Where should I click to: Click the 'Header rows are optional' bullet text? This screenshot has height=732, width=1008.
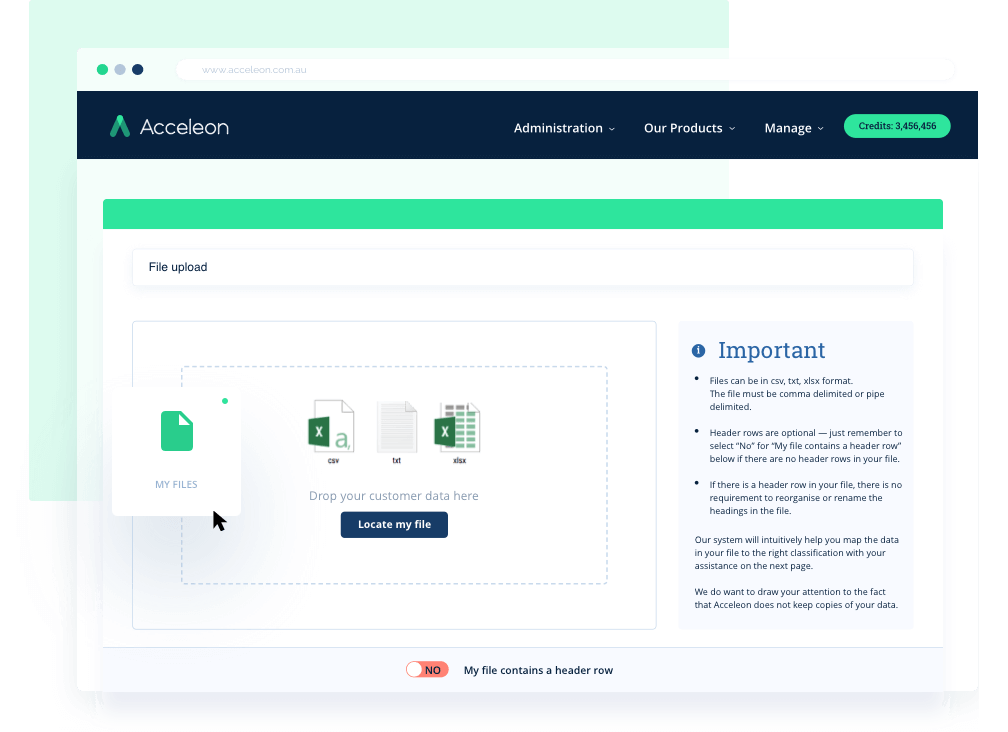click(806, 446)
